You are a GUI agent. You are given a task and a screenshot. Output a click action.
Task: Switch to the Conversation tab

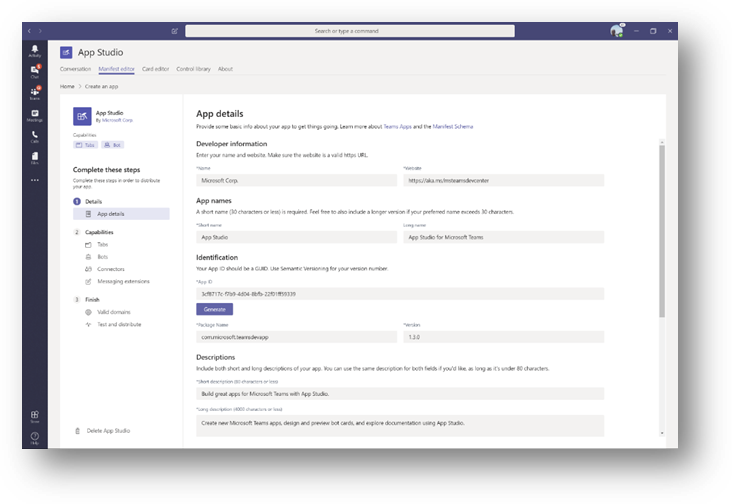point(75,69)
